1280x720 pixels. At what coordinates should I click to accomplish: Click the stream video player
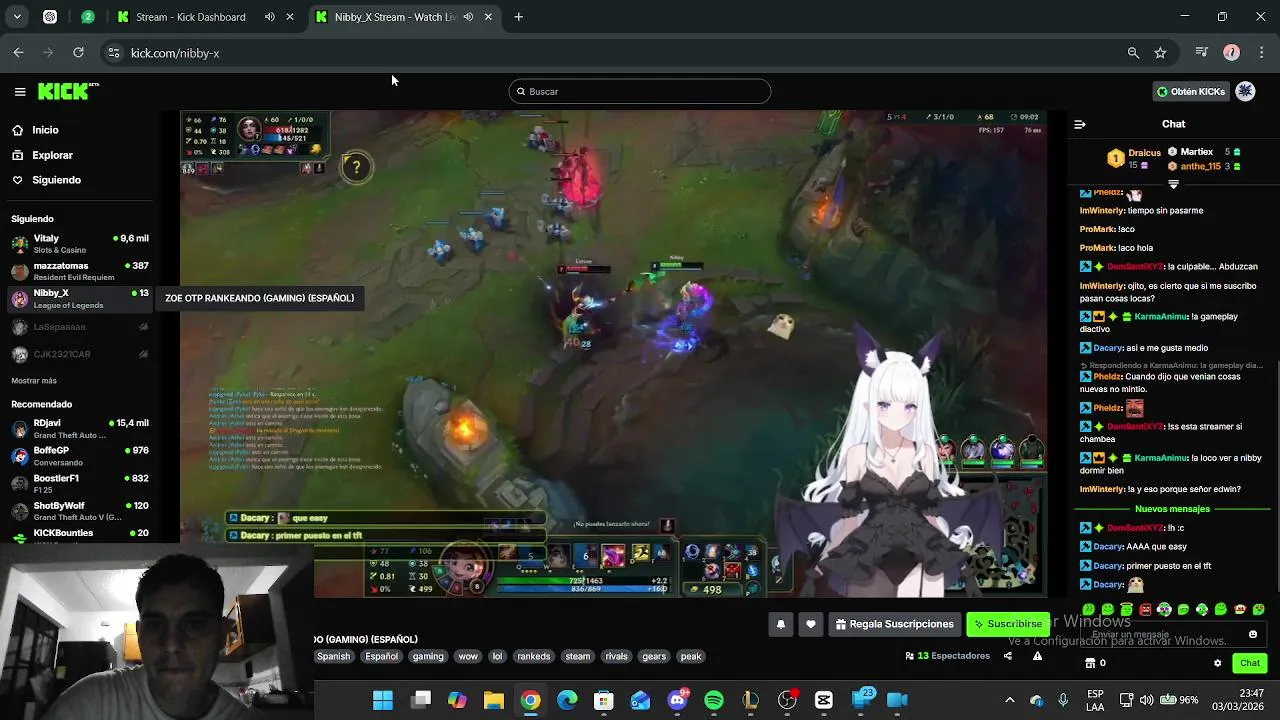pyautogui.click(x=613, y=354)
